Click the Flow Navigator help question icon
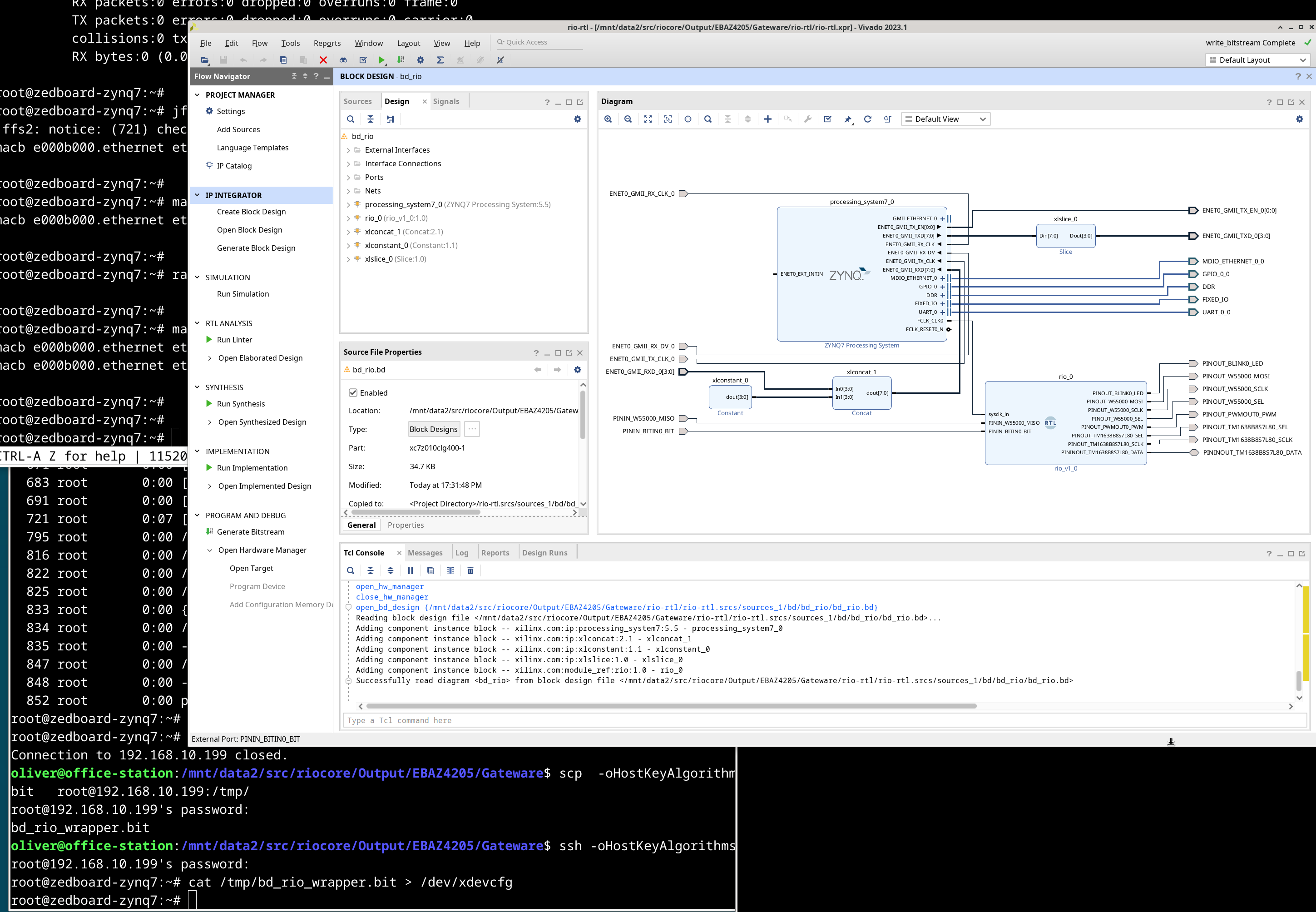 point(316,76)
